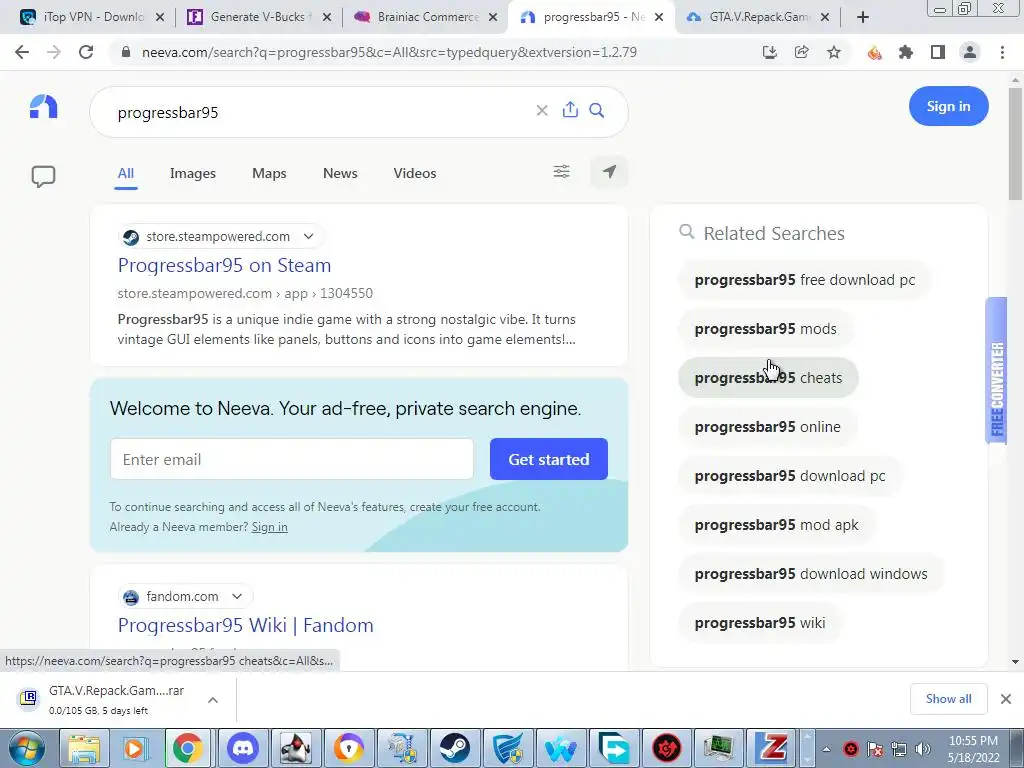Open the red Z app in taskbar
The image size is (1024, 768).
point(773,748)
